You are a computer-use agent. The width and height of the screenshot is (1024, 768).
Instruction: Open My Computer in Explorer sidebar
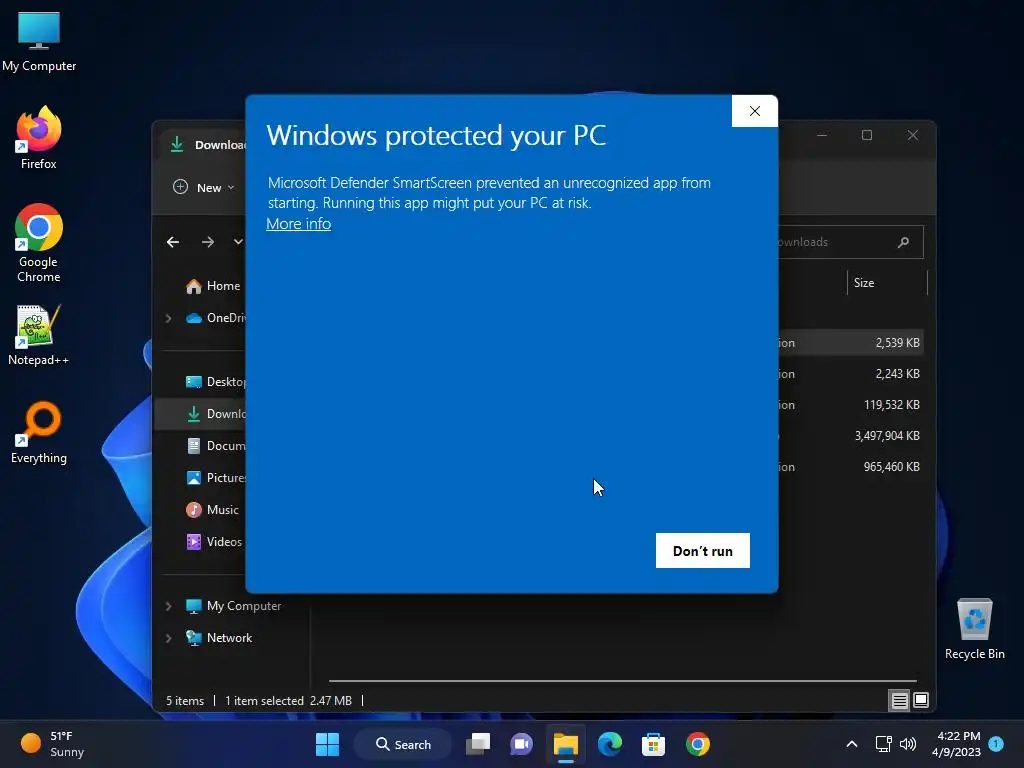(233, 606)
